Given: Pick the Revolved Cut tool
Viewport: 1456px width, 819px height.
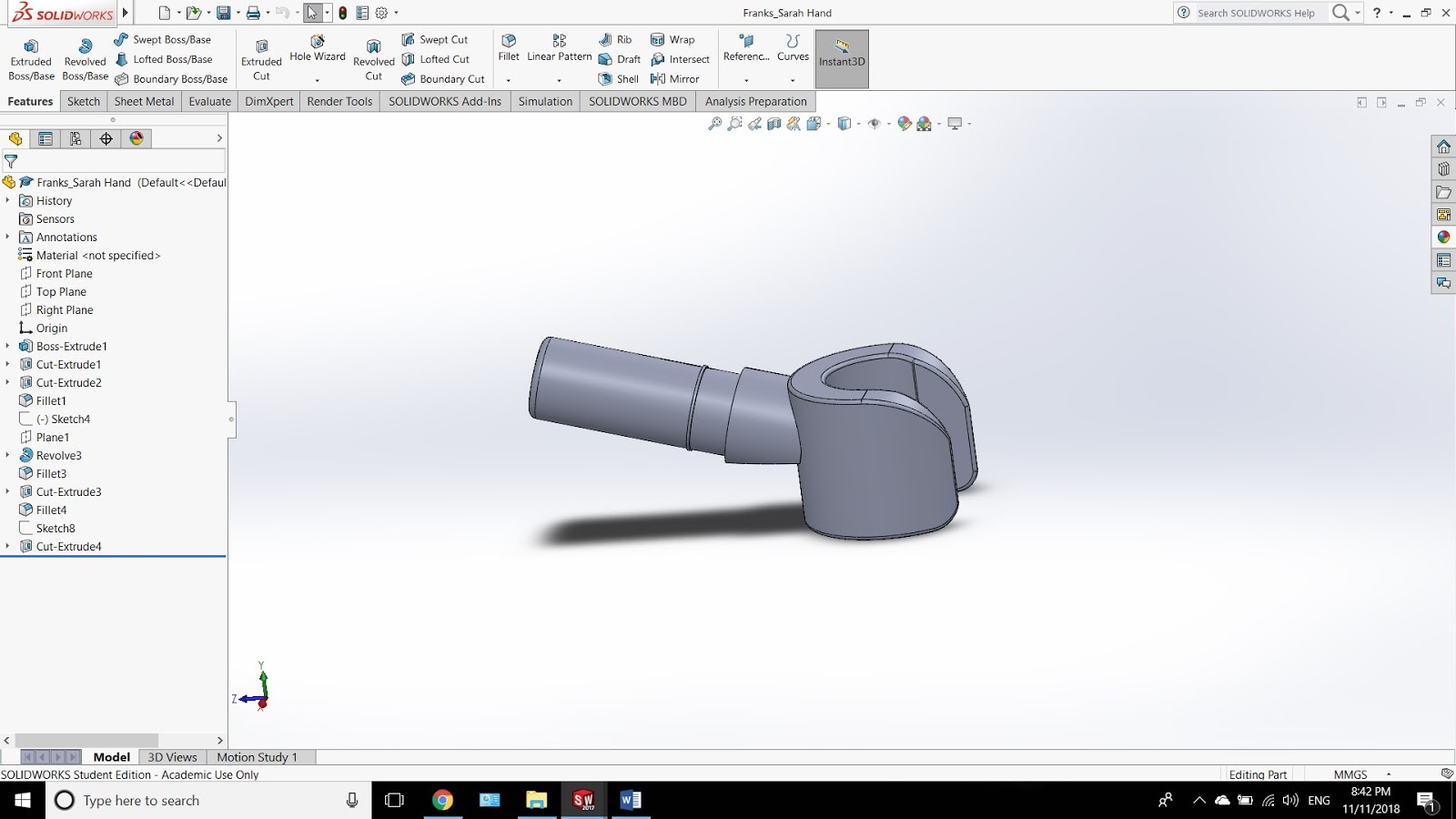Looking at the screenshot, I should 374,60.
